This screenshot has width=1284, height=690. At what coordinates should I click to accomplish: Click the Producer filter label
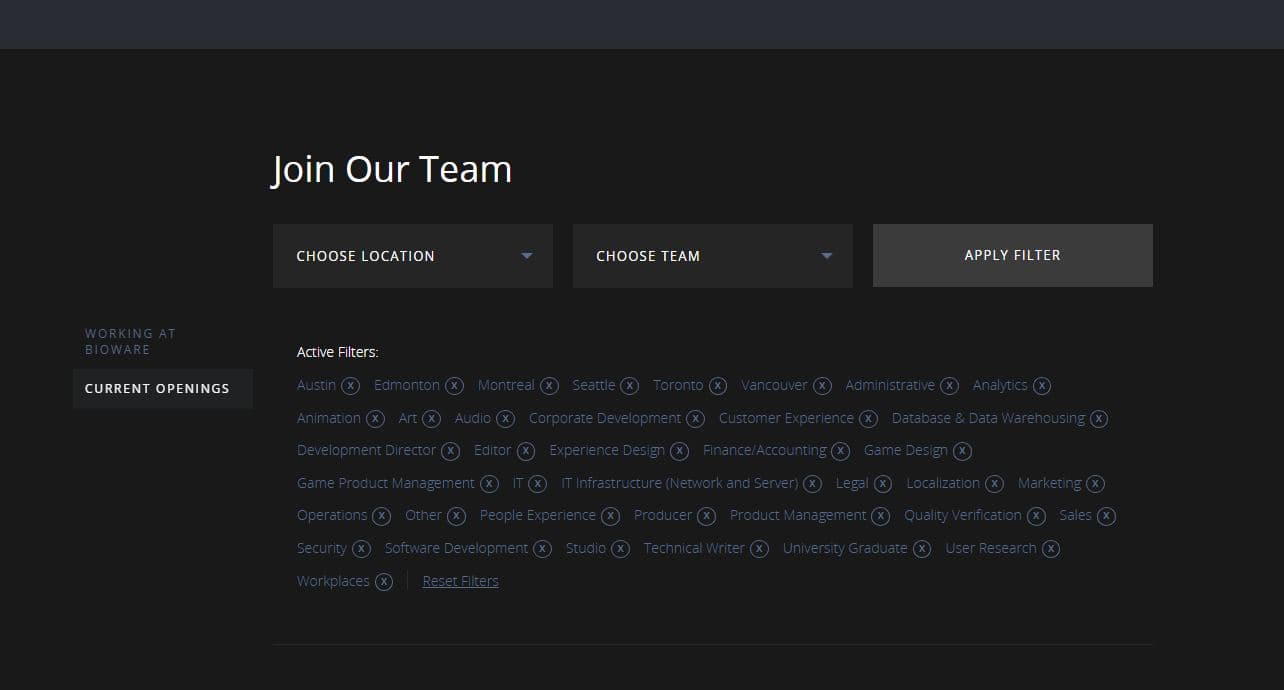(663, 515)
